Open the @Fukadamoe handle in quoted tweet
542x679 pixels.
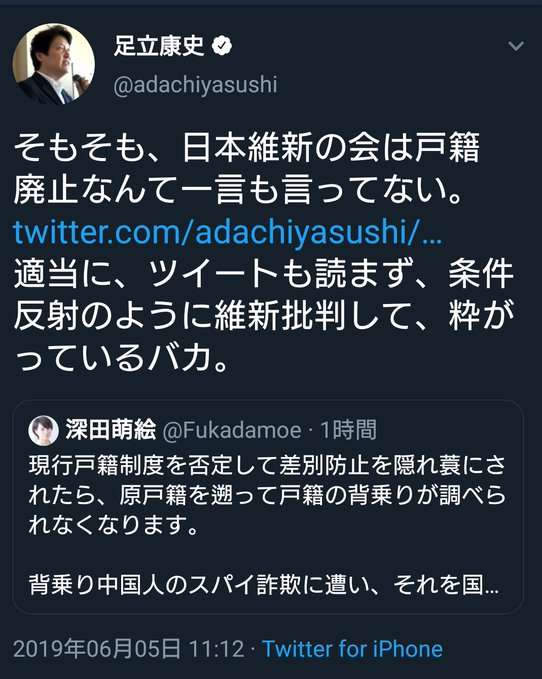point(232,430)
